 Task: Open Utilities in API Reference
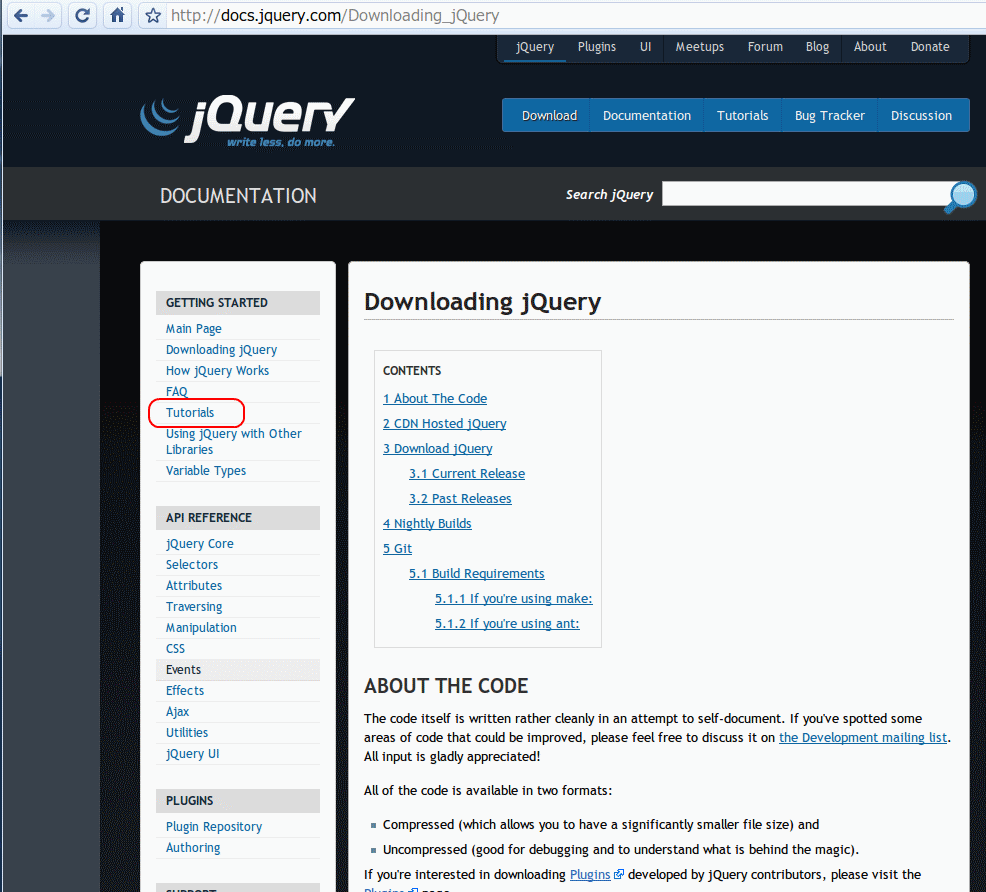187,732
